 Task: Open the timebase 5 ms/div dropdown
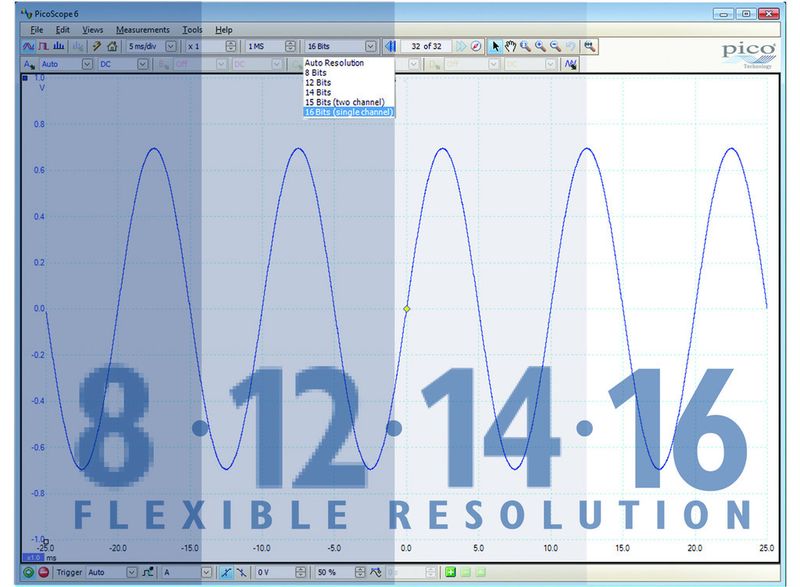[x=171, y=46]
